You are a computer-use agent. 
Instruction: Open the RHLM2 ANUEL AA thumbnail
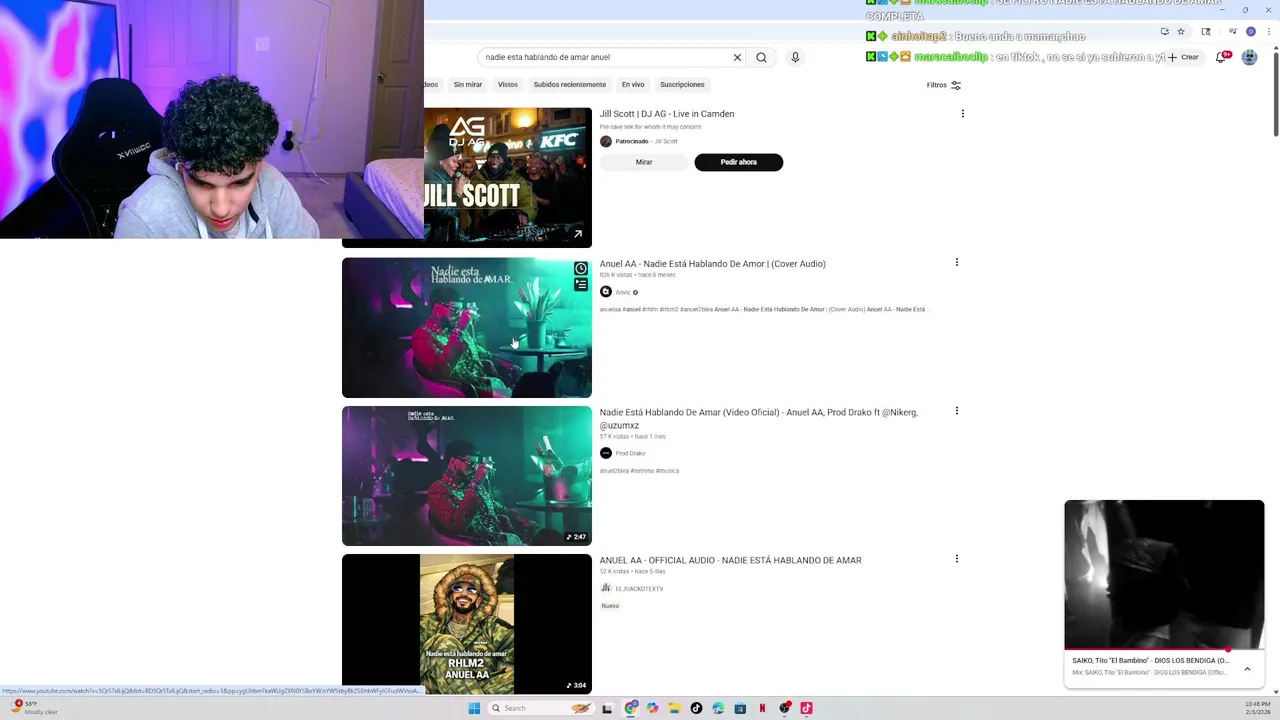point(467,624)
